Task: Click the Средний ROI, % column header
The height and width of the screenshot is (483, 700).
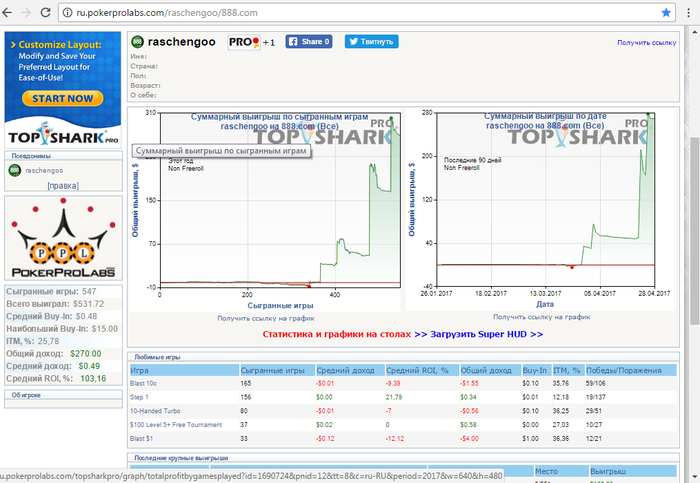Action: (422, 370)
